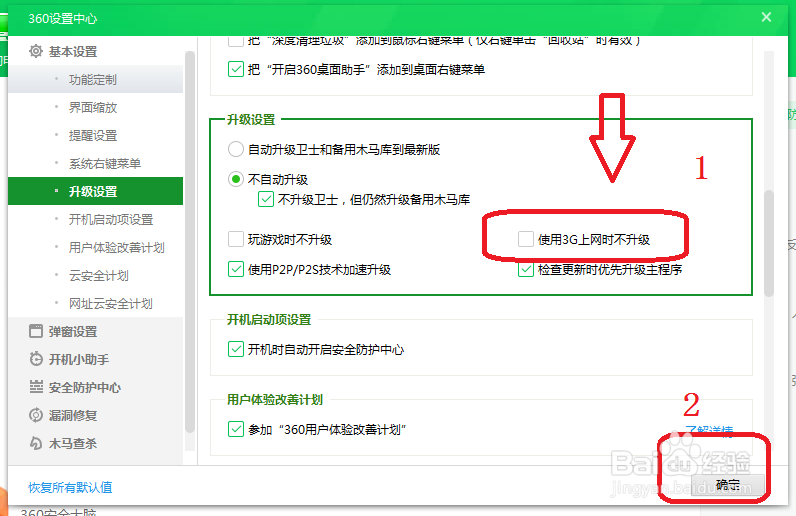Click the gear icon beside 基本设置
The width and height of the screenshot is (796, 516).
(36, 51)
